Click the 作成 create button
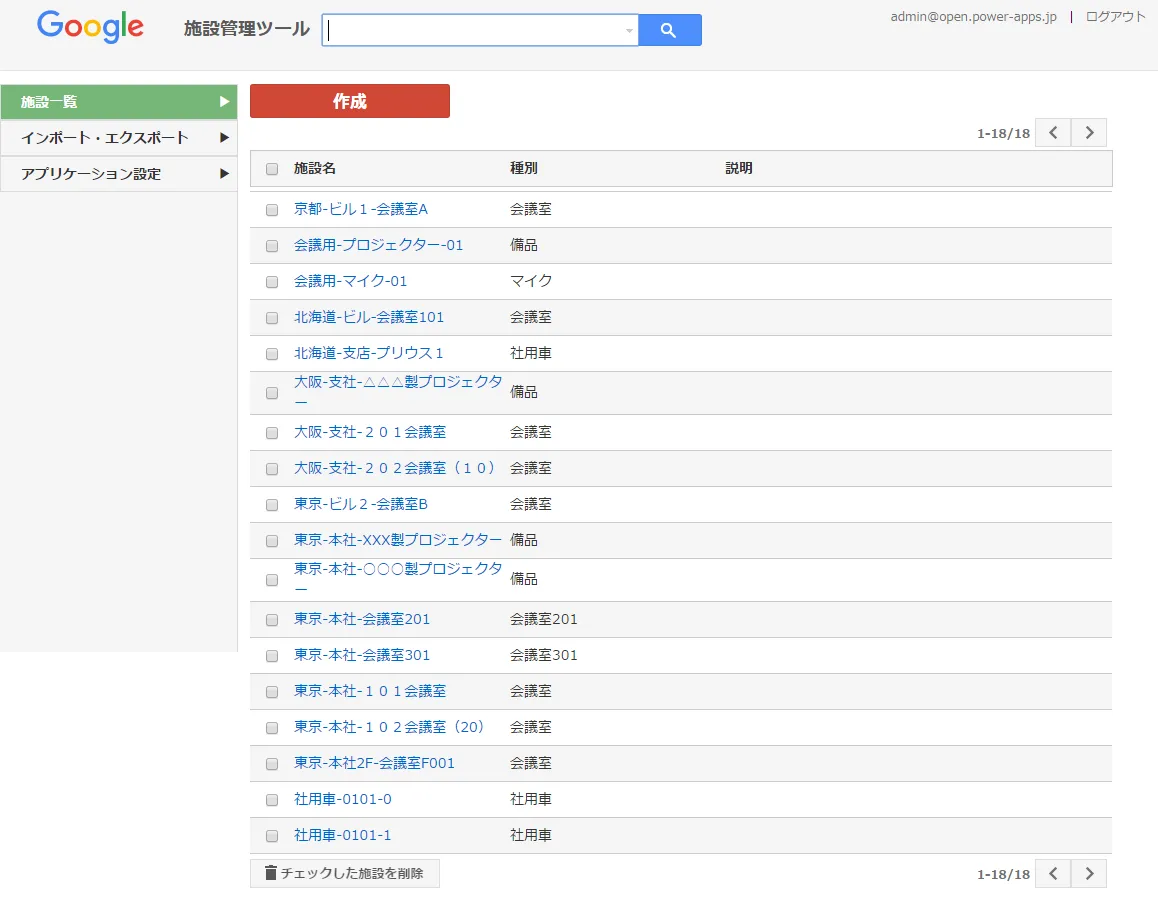The width and height of the screenshot is (1158, 905). click(x=349, y=101)
